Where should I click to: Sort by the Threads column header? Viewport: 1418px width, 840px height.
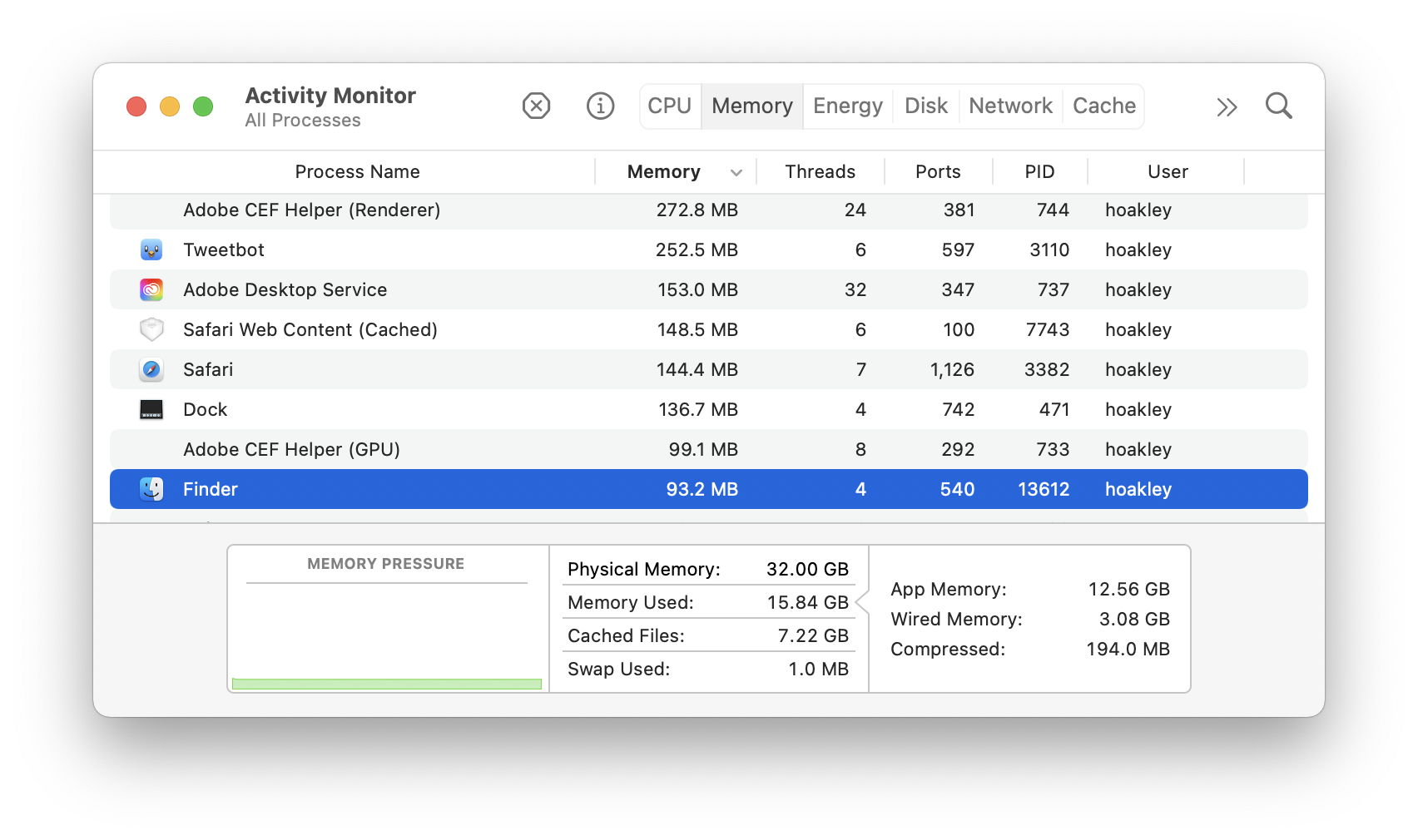(820, 172)
